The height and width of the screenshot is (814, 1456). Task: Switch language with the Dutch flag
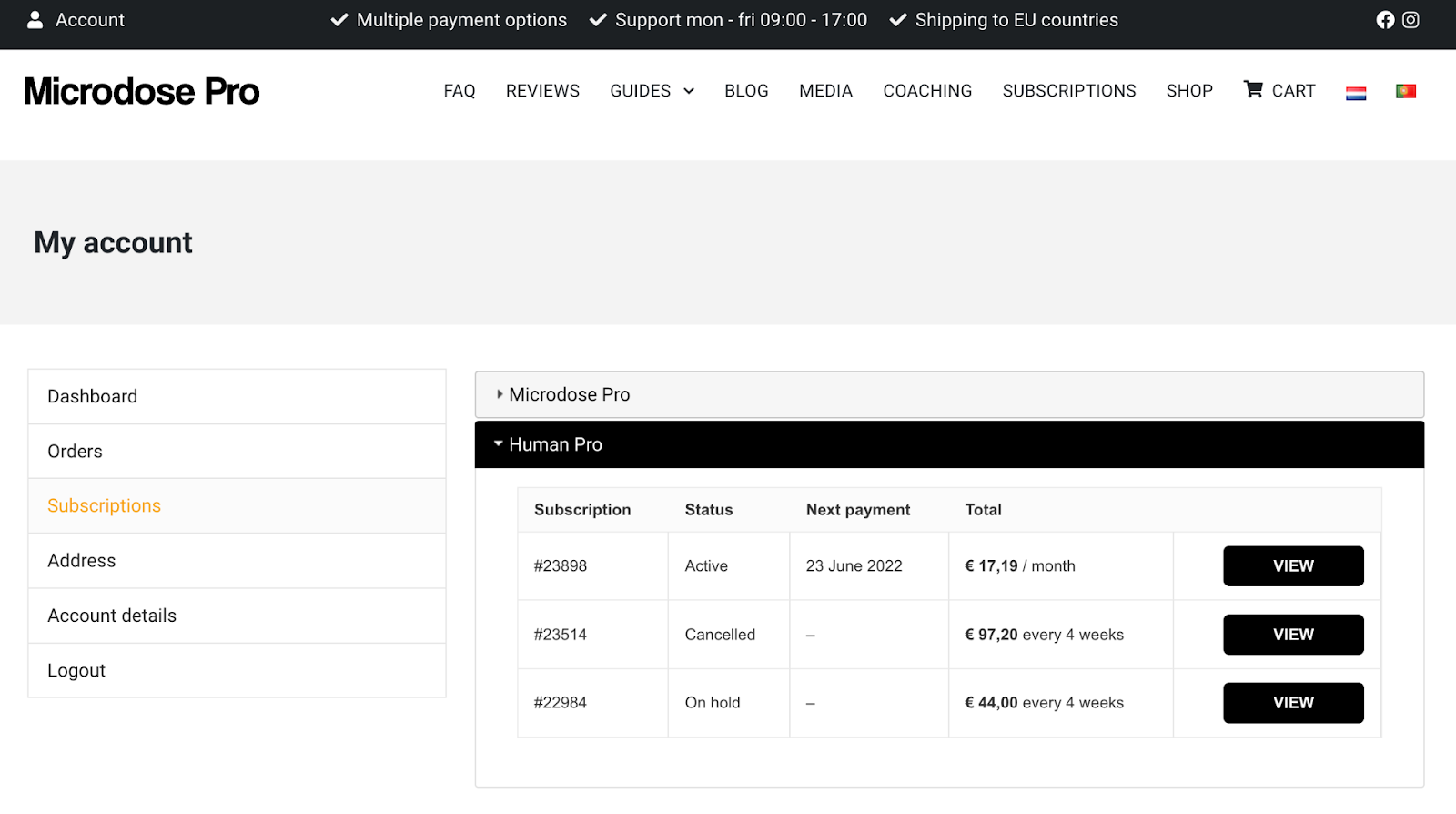1356,92
